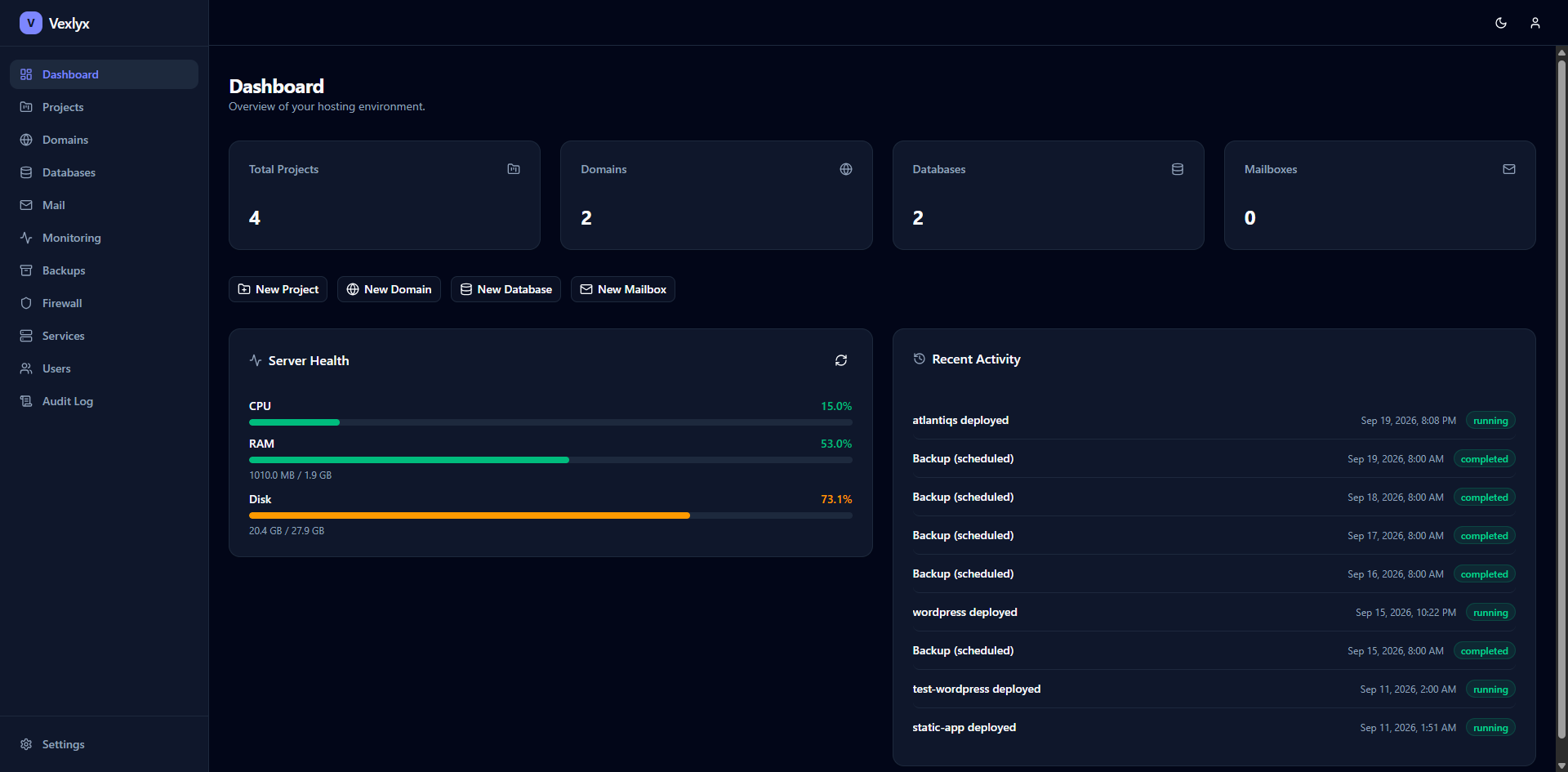The height and width of the screenshot is (772, 1568).
Task: Click the Firewall shield icon in sidebar
Action: click(26, 303)
